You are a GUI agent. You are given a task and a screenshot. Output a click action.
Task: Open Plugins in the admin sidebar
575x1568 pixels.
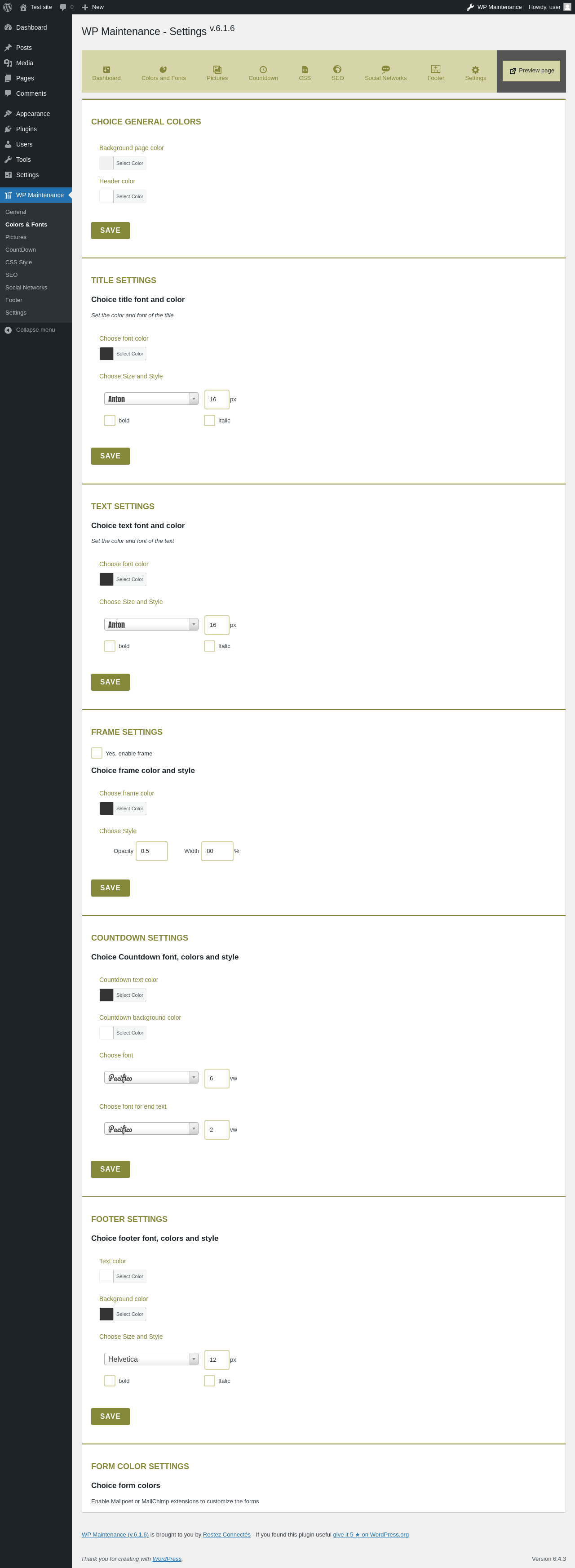[26, 129]
